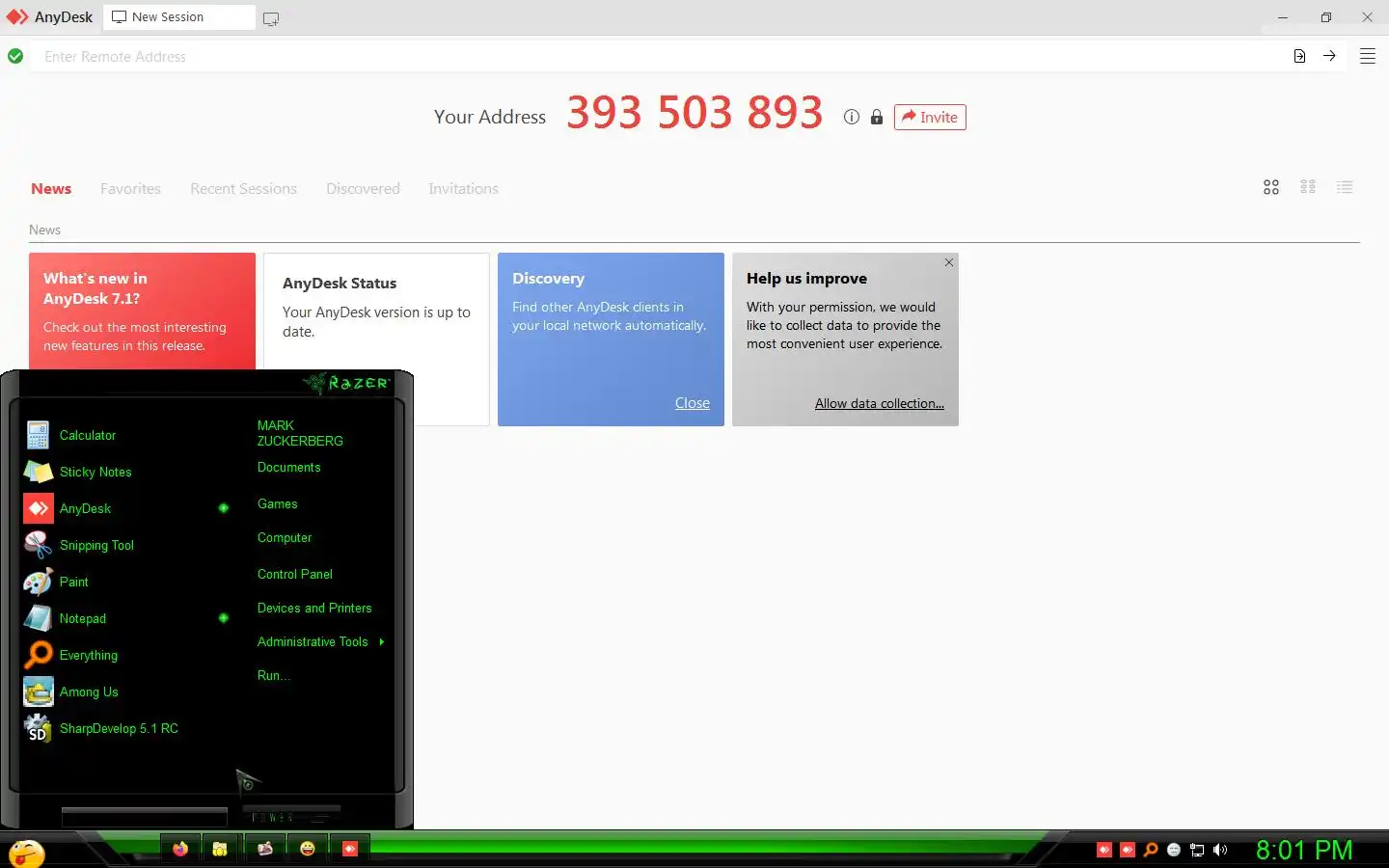
Task: Click the Close link on the Discovery card
Action: click(693, 403)
